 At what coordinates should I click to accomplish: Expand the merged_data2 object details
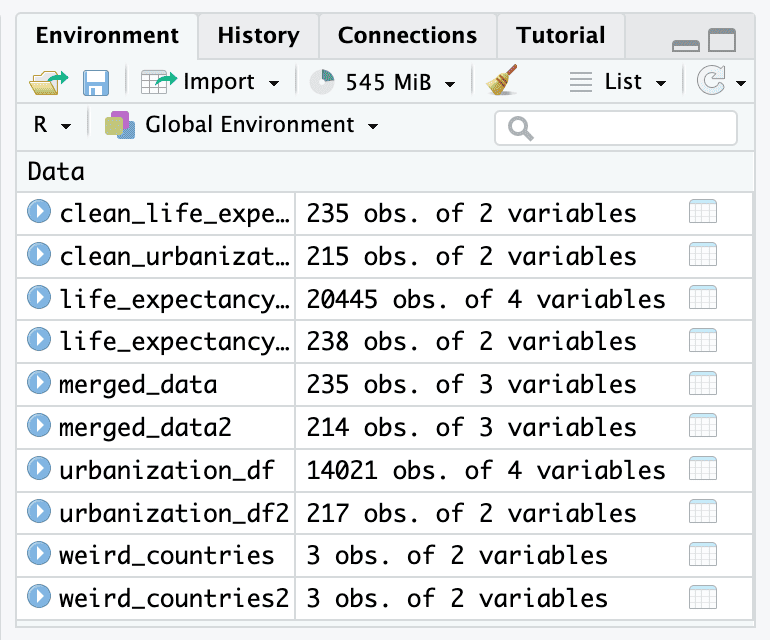pos(39,427)
